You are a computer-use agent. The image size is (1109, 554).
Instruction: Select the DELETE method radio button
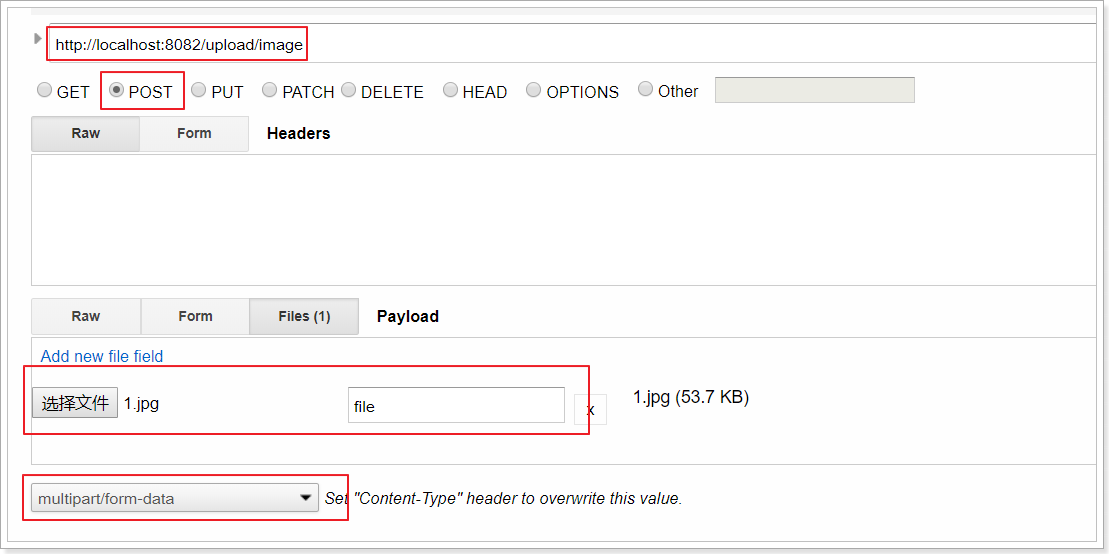[349, 91]
